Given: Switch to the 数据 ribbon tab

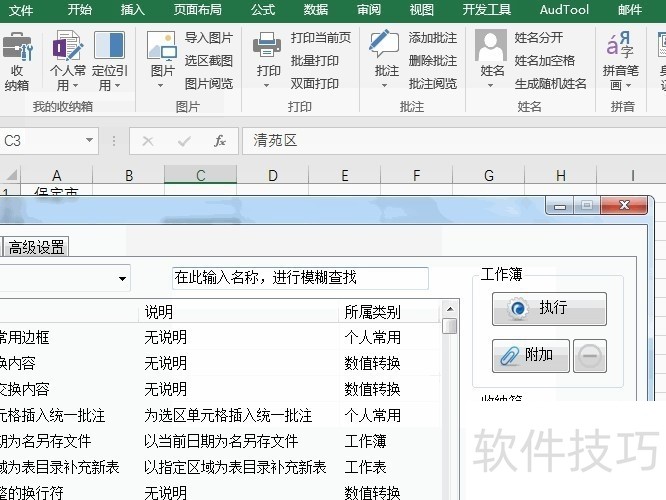Looking at the screenshot, I should [316, 10].
